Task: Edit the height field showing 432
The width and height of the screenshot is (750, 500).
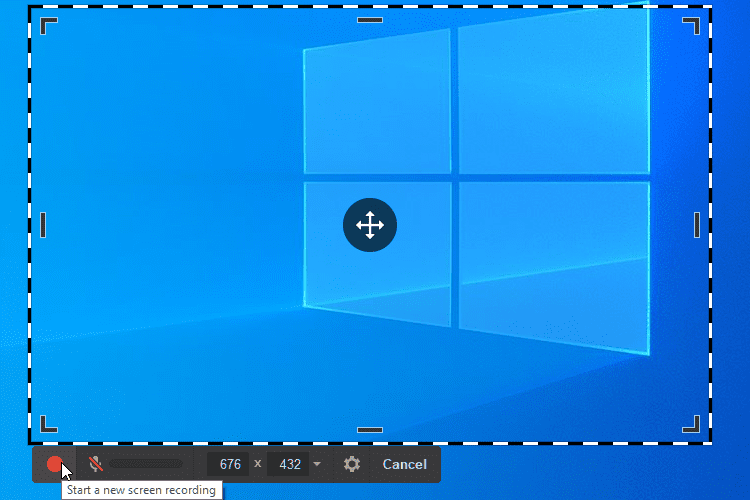Action: 288,464
